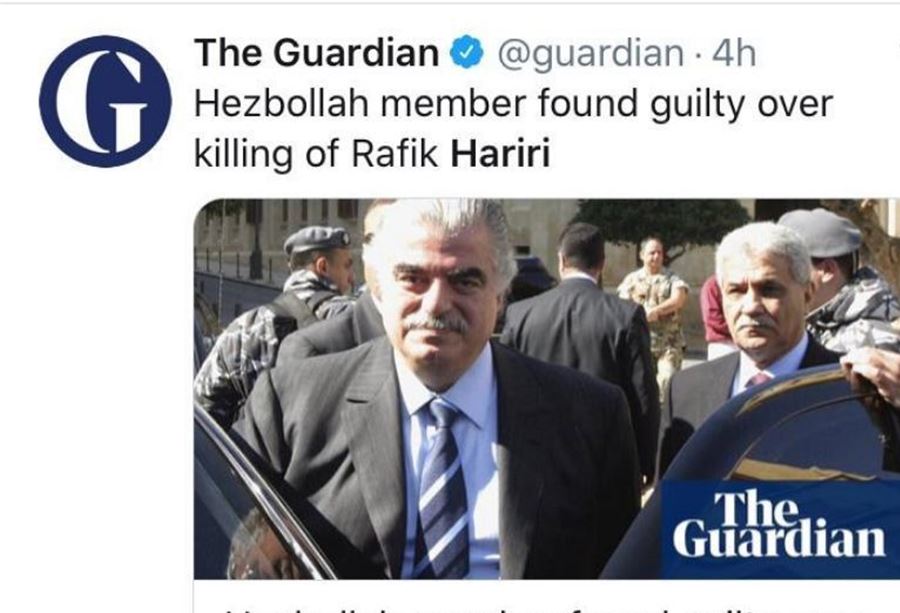Click tweet text line starting with Hezbollah

(x=513, y=104)
